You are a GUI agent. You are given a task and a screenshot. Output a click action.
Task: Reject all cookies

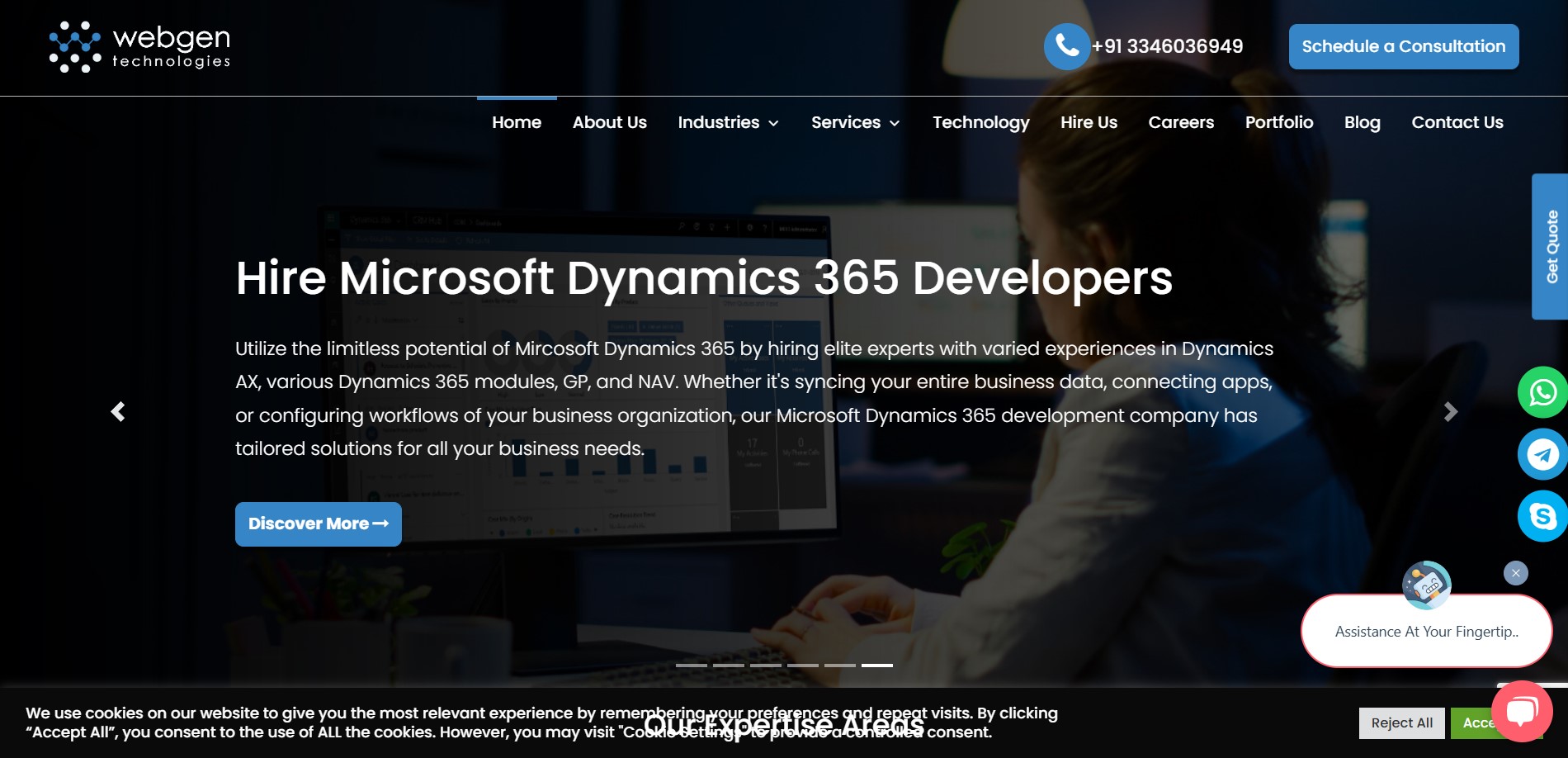1402,723
